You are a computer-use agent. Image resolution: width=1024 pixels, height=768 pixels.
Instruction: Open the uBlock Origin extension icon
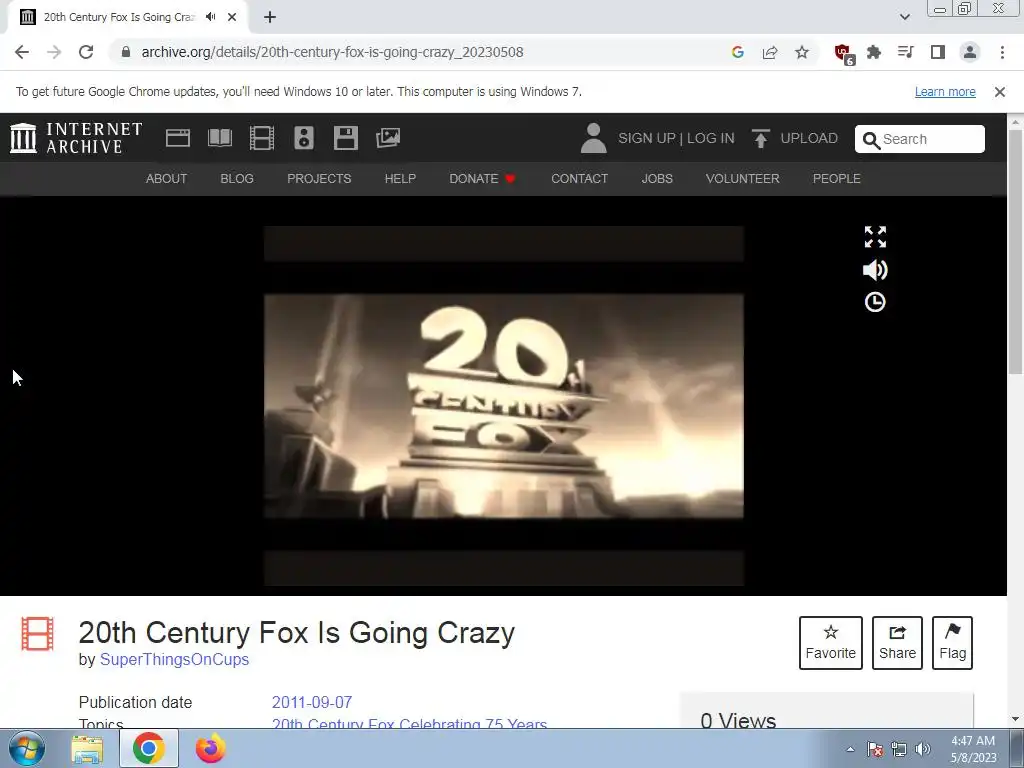(x=844, y=54)
